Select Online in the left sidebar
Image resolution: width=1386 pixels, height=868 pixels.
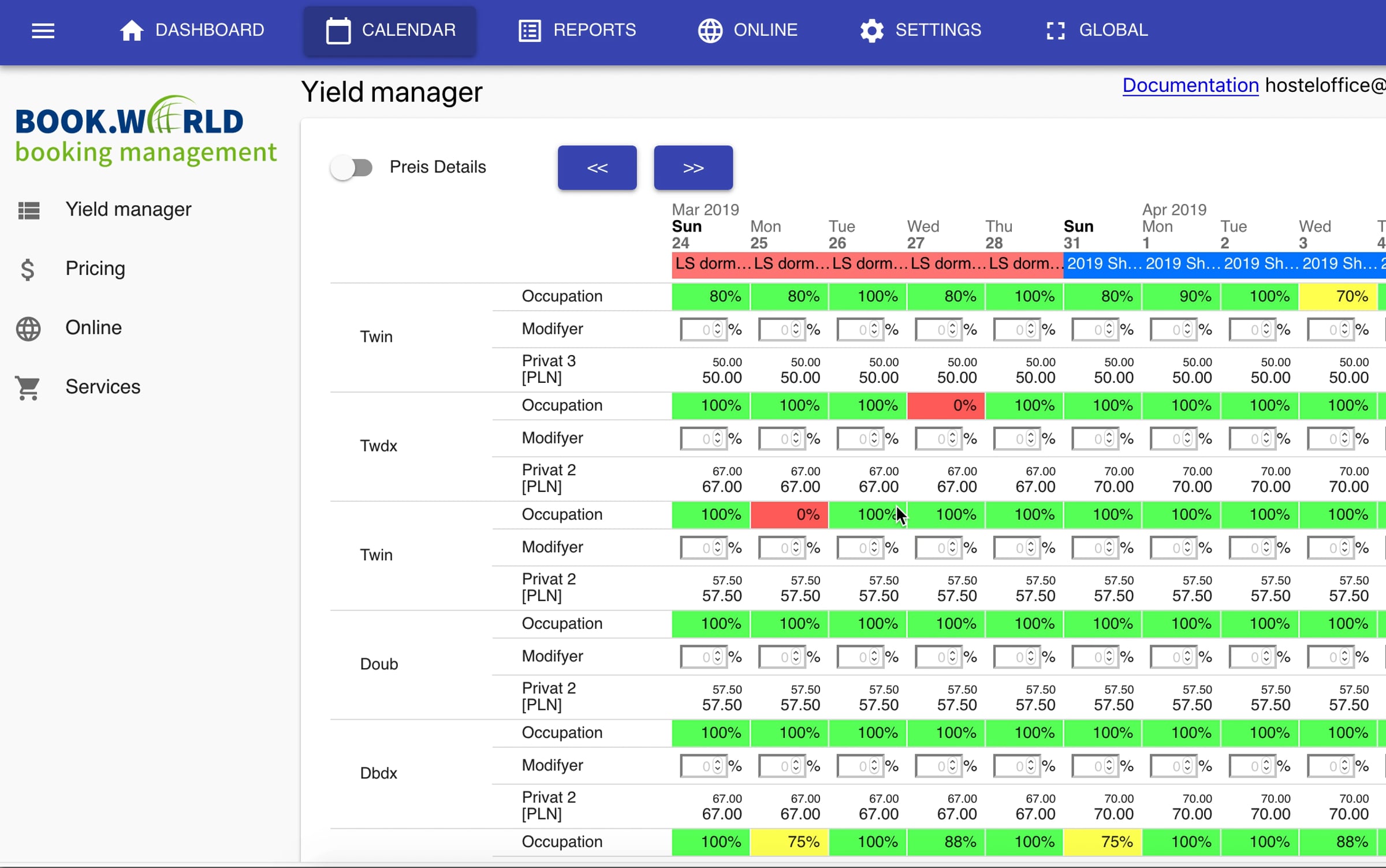point(94,328)
